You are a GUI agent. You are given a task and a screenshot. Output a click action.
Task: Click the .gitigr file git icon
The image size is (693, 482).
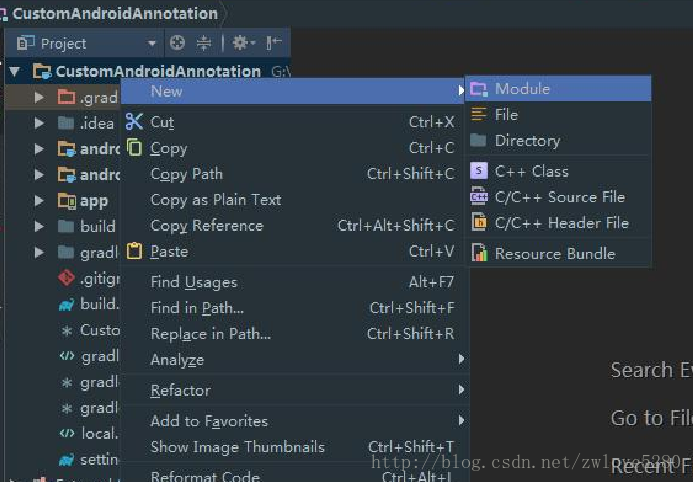tap(66, 278)
